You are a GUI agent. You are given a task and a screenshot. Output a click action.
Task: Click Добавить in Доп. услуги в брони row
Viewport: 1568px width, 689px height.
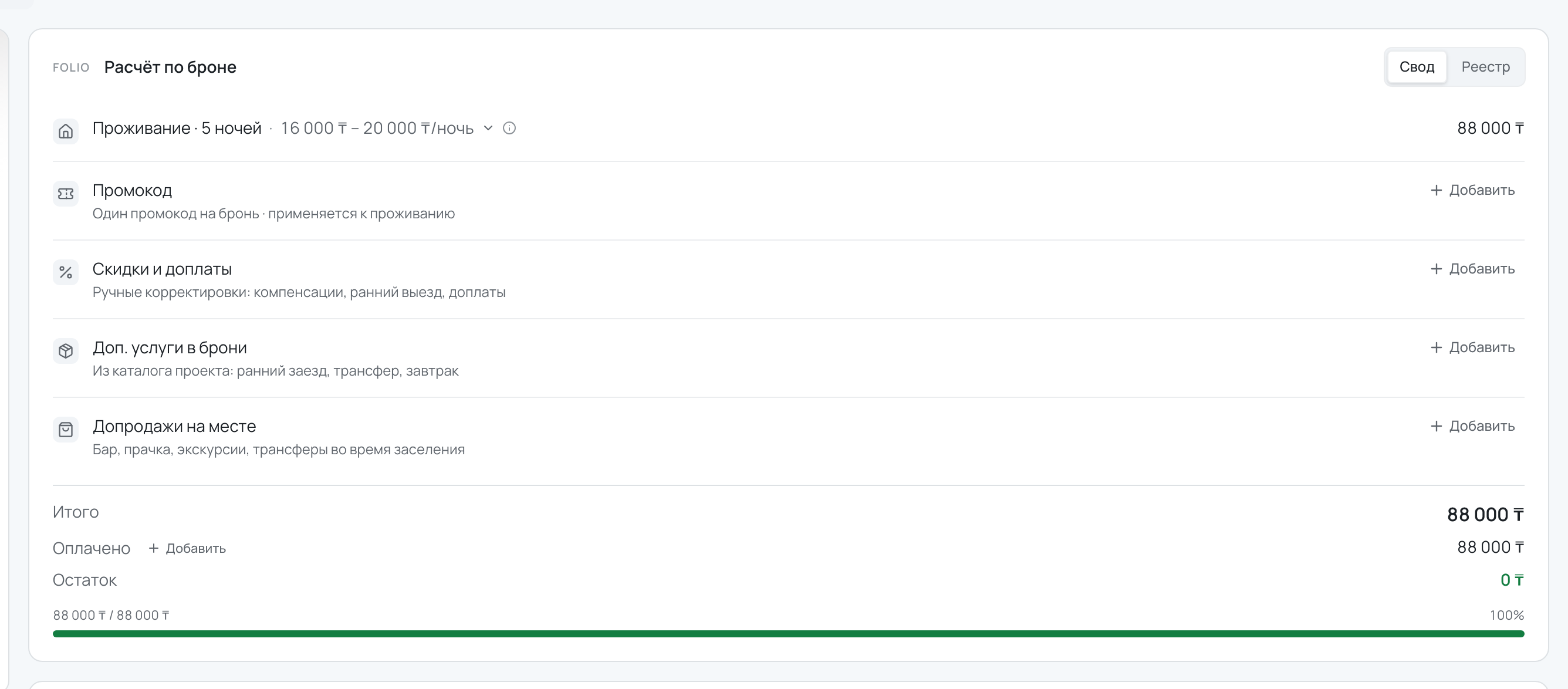click(x=1472, y=347)
